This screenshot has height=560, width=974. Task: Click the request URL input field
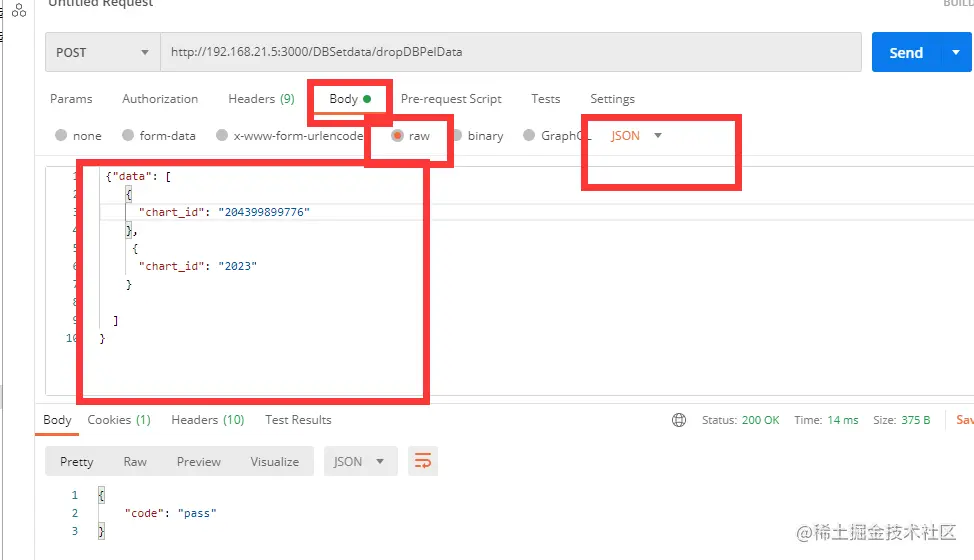click(x=511, y=52)
